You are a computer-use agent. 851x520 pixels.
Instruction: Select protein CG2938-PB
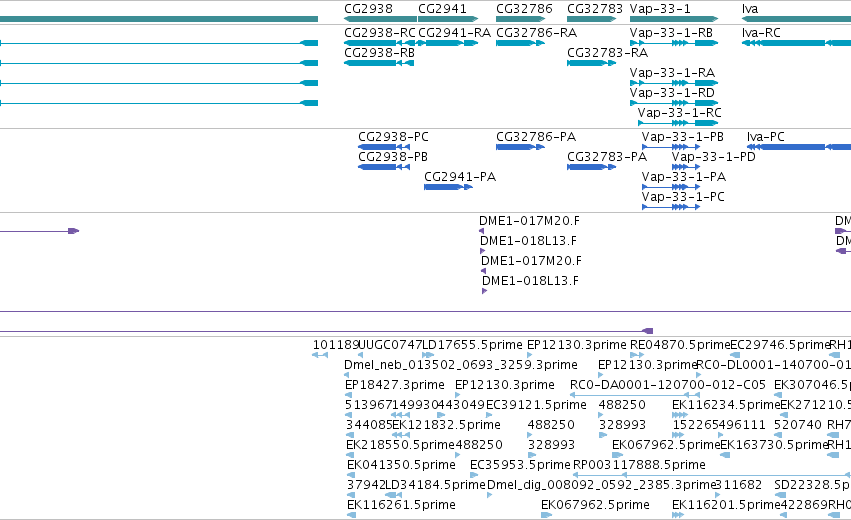384,167
